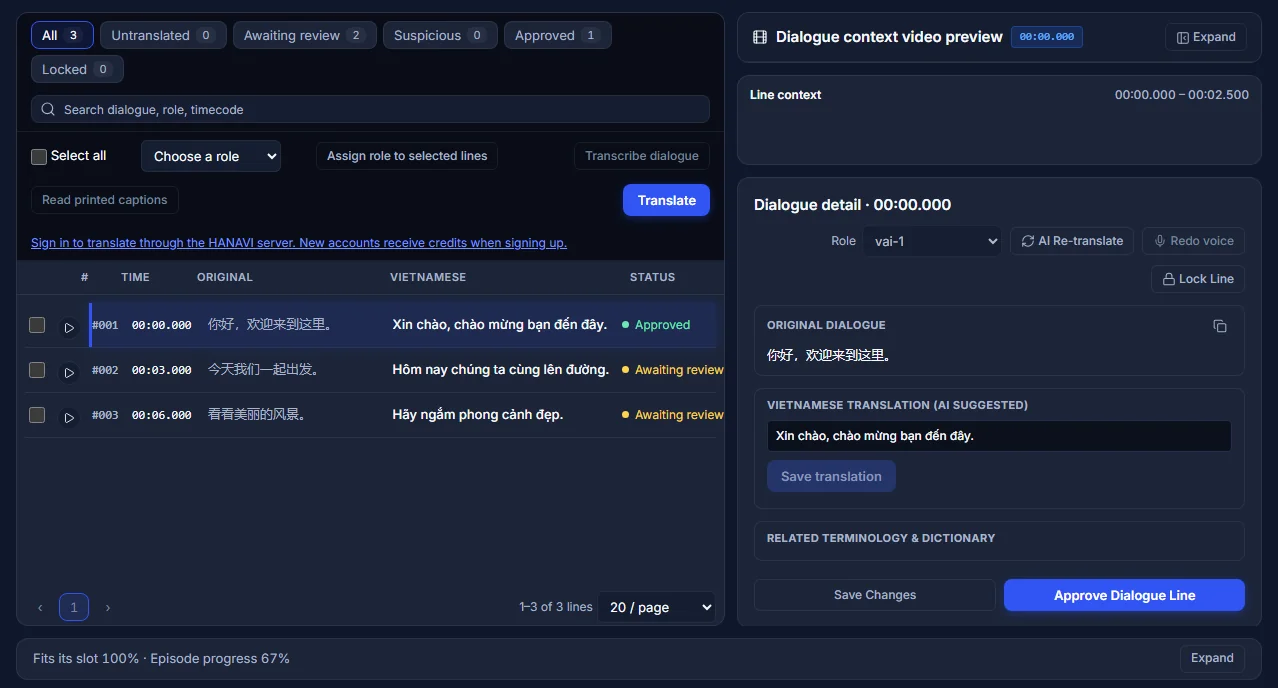This screenshot has width=1278, height=688.
Task: Click Redo voice button
Action: tap(1194, 241)
